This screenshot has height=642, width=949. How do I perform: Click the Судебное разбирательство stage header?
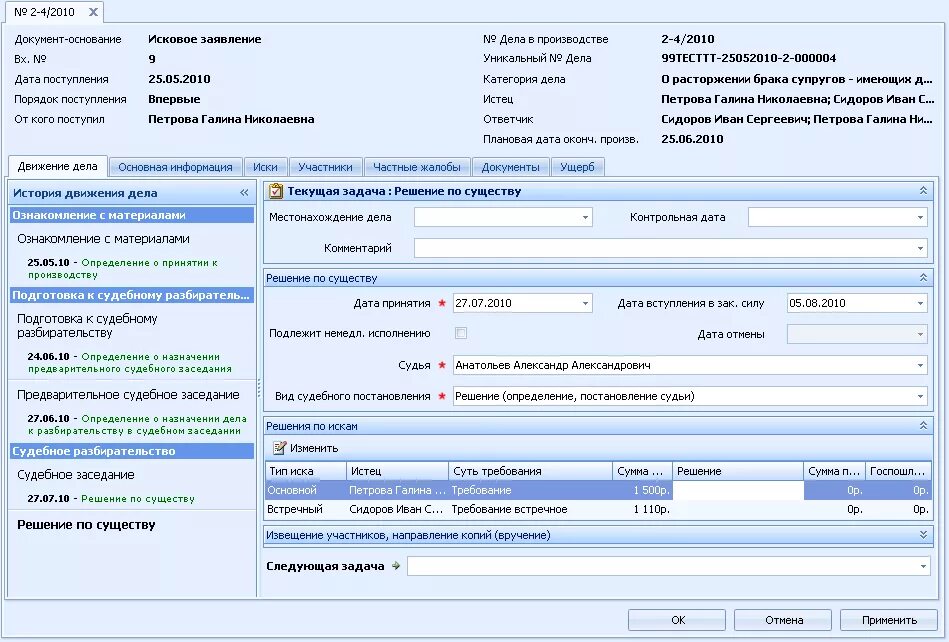tap(132, 451)
